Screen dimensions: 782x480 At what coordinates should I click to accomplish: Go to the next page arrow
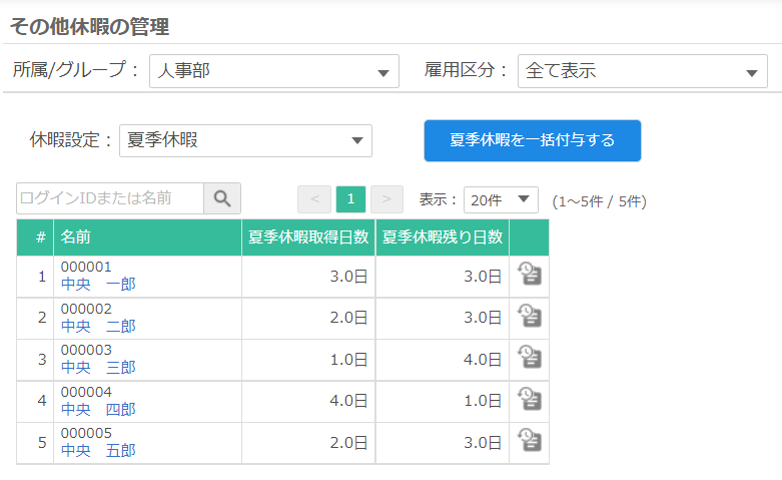[x=387, y=199]
